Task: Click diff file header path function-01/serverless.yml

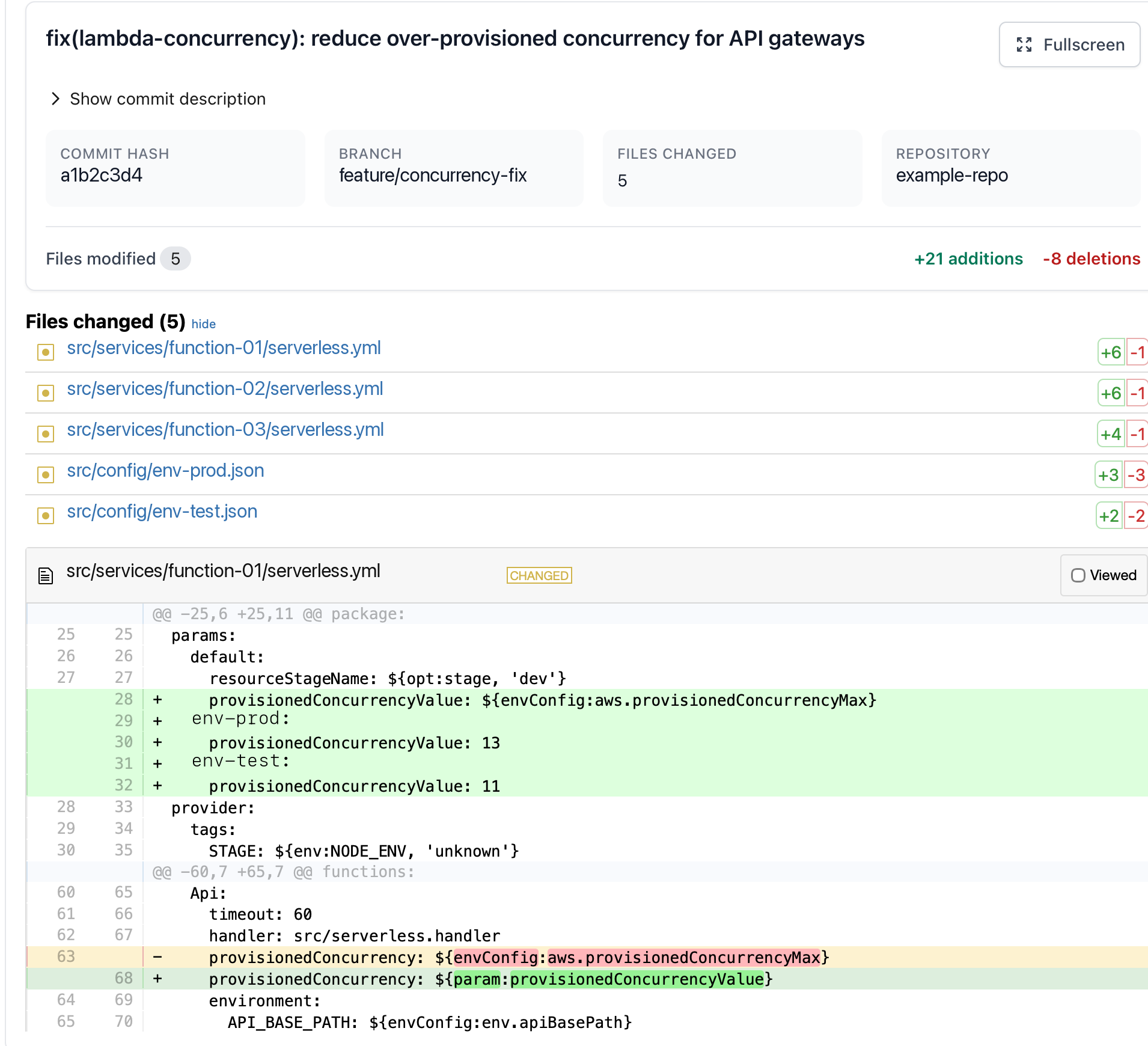Action: click(x=223, y=570)
